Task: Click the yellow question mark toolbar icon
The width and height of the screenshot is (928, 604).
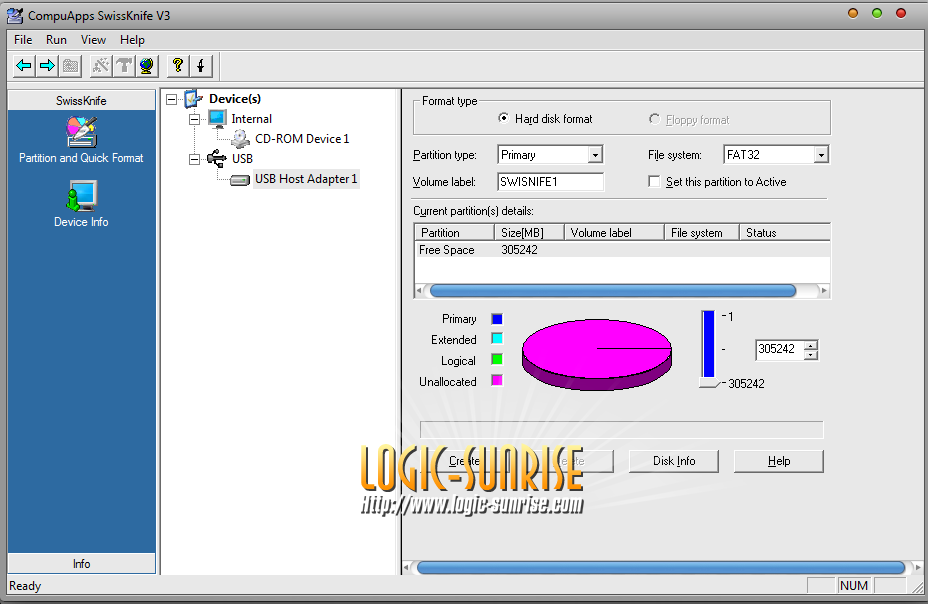Action: (x=178, y=65)
